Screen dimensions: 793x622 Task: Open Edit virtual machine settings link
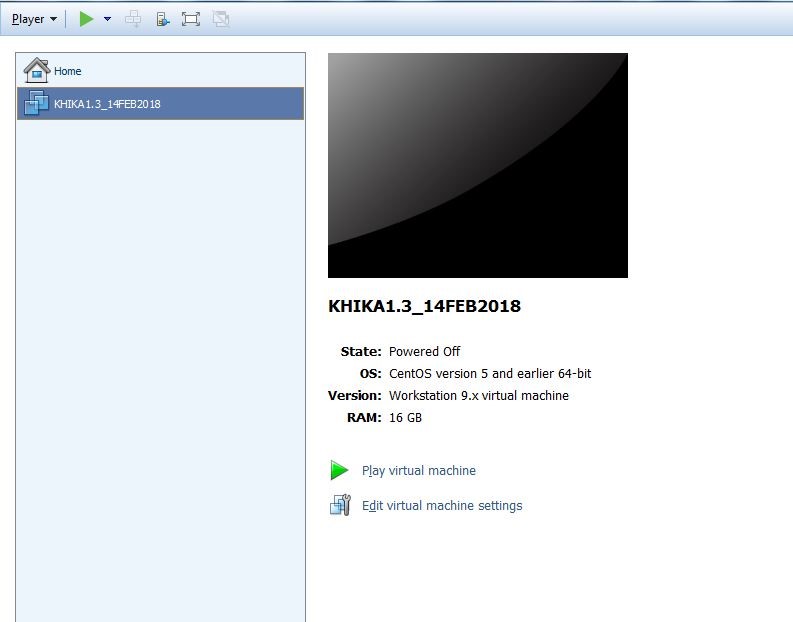[x=442, y=506]
